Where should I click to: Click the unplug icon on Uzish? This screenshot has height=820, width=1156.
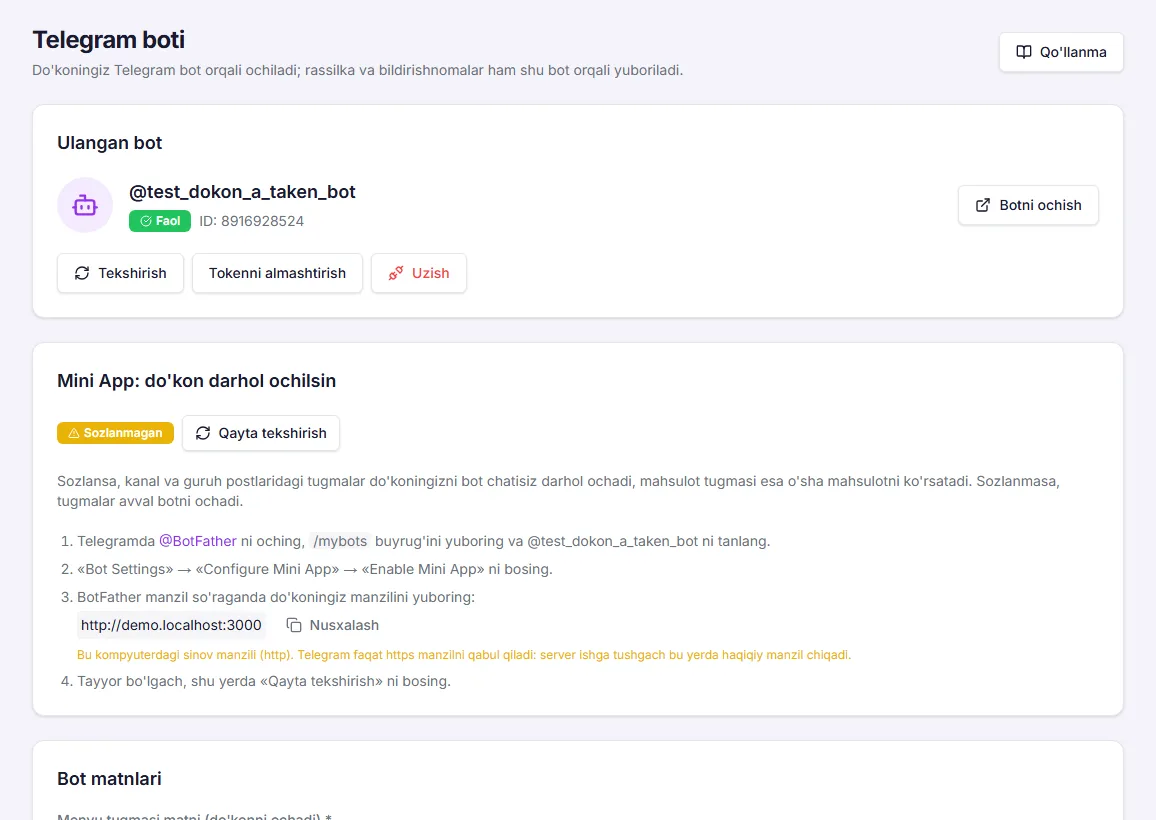coord(396,273)
